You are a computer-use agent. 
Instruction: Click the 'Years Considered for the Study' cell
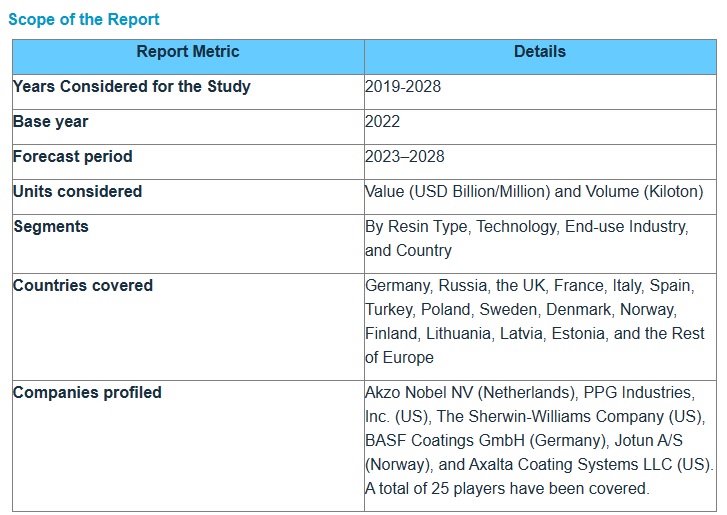pyautogui.click(x=132, y=87)
